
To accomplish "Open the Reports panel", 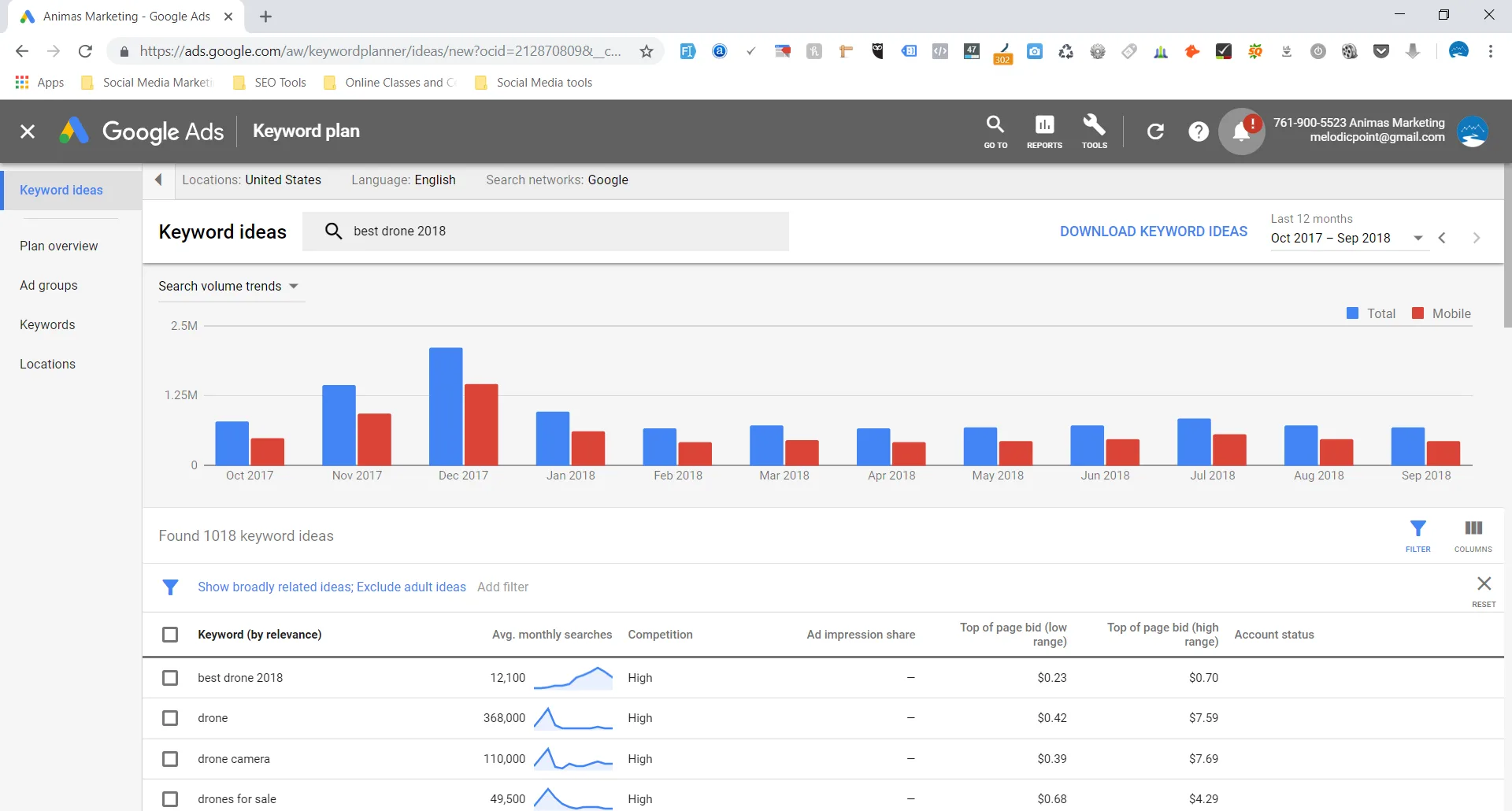I will click(x=1045, y=131).
